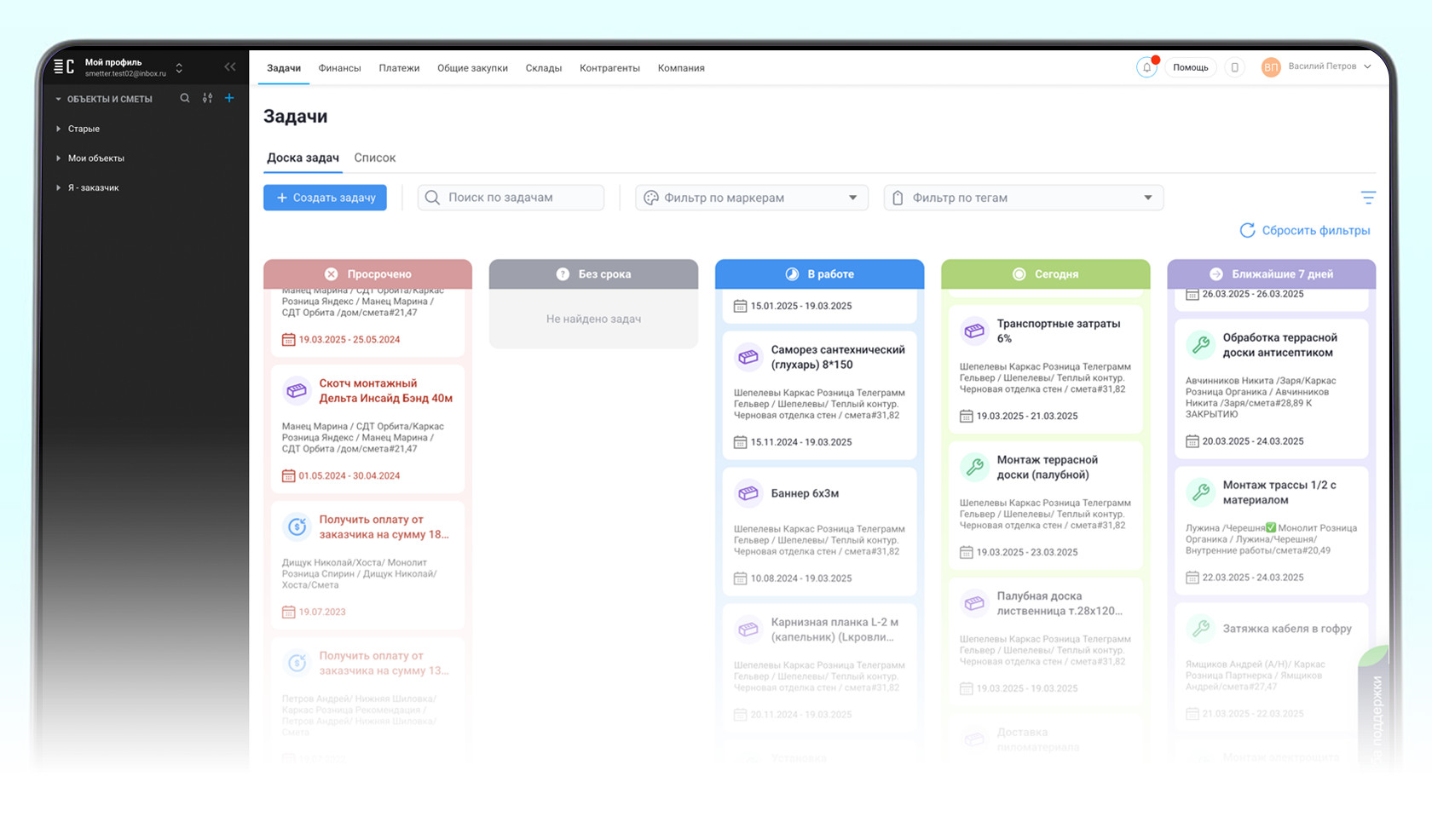Click the Помощь button
Viewport: 1432px width, 840px height.
point(1191,67)
